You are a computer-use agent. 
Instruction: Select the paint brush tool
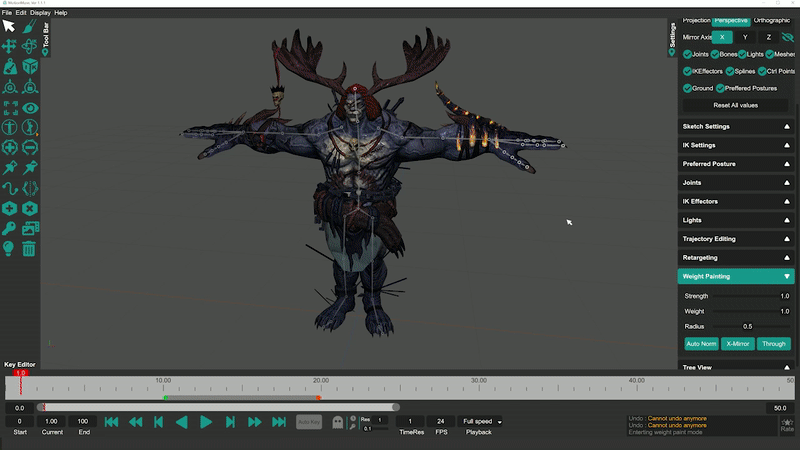pyautogui.click(x=30, y=26)
